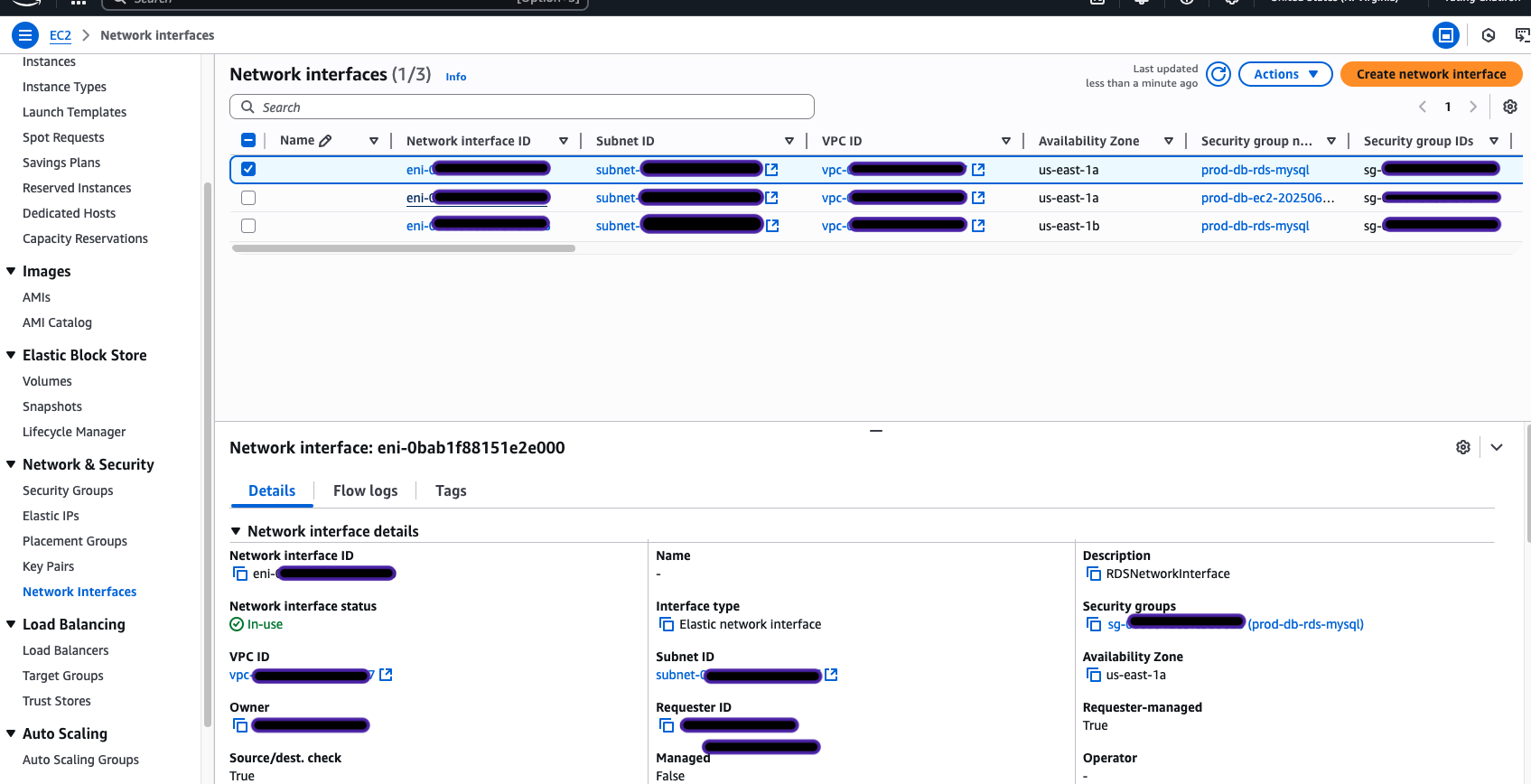
Task: Open external link next to details Subnet ID
Action: 831,675
